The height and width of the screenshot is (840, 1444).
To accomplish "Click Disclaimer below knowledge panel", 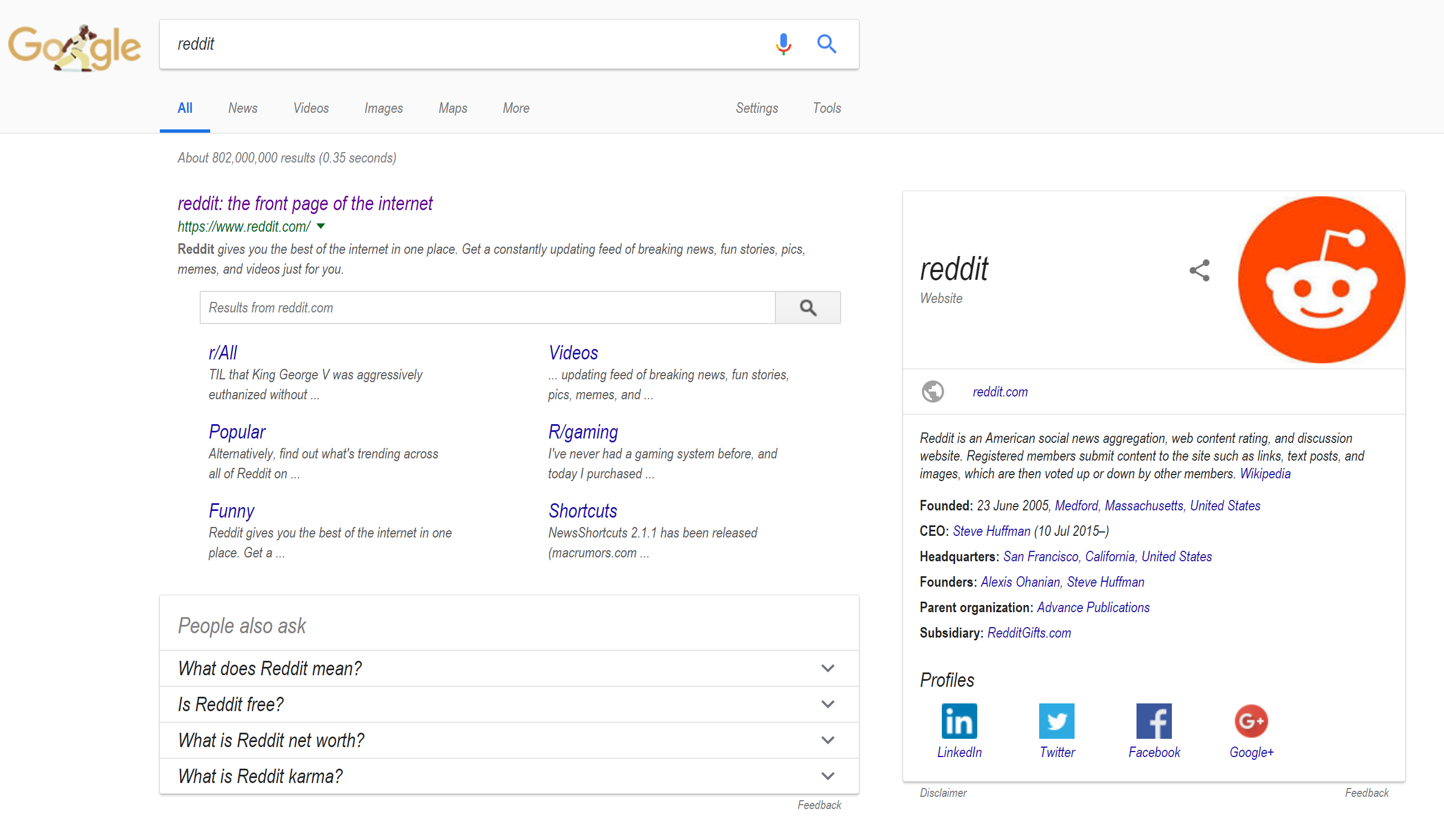I will pos(943,793).
